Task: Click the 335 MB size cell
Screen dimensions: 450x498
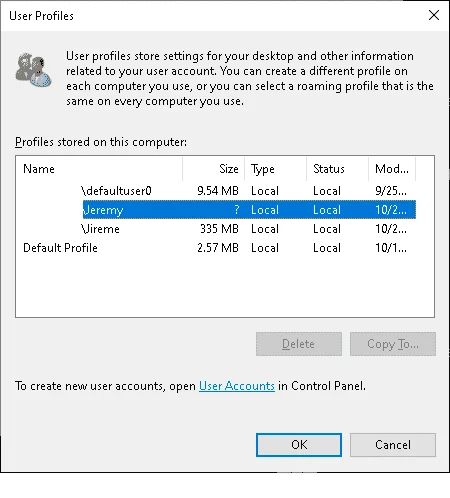Action: click(x=219, y=229)
